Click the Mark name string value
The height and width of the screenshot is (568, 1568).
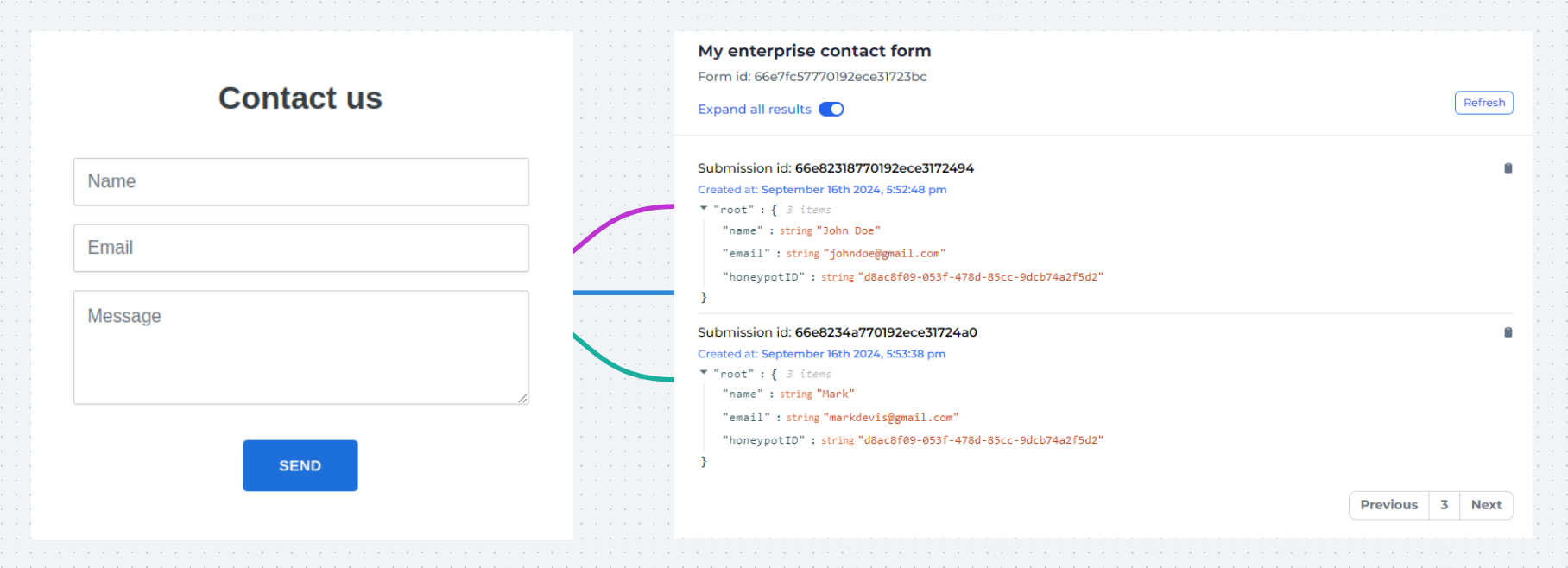pyautogui.click(x=835, y=394)
